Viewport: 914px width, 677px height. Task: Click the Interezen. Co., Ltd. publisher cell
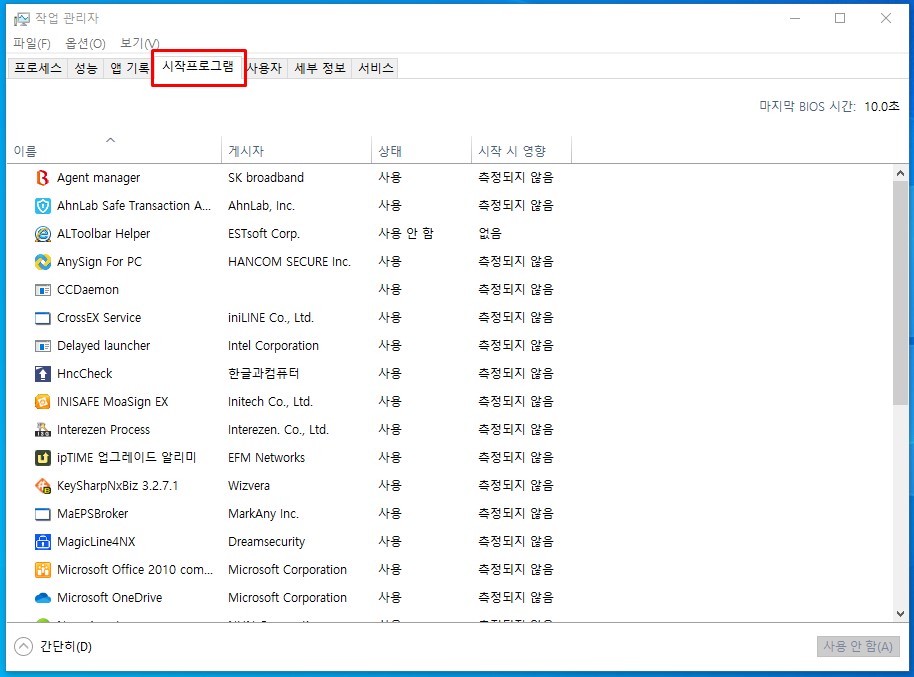pos(278,430)
